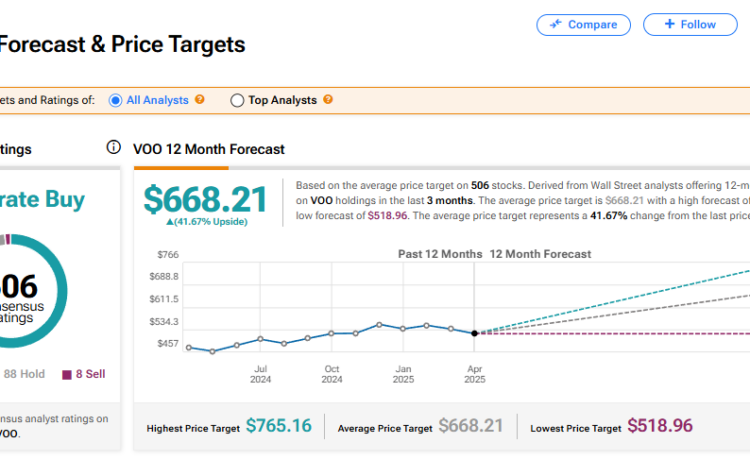This screenshot has height=460, width=750.
Task: Select the All Analysts radio button
Action: pos(116,100)
